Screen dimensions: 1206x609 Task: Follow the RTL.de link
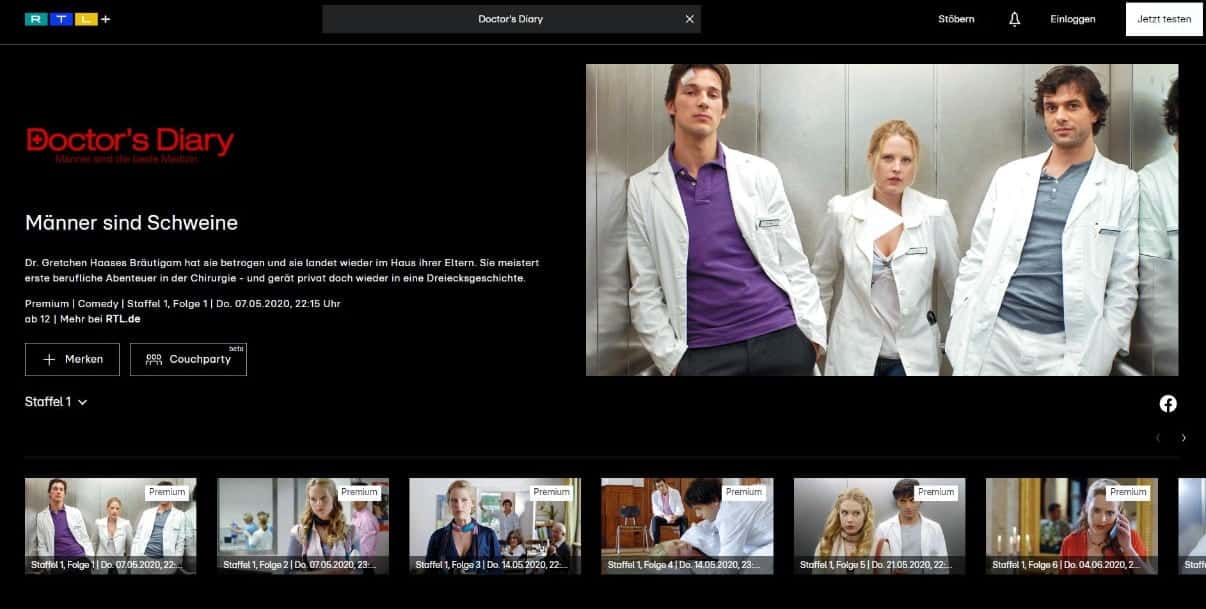coord(125,319)
